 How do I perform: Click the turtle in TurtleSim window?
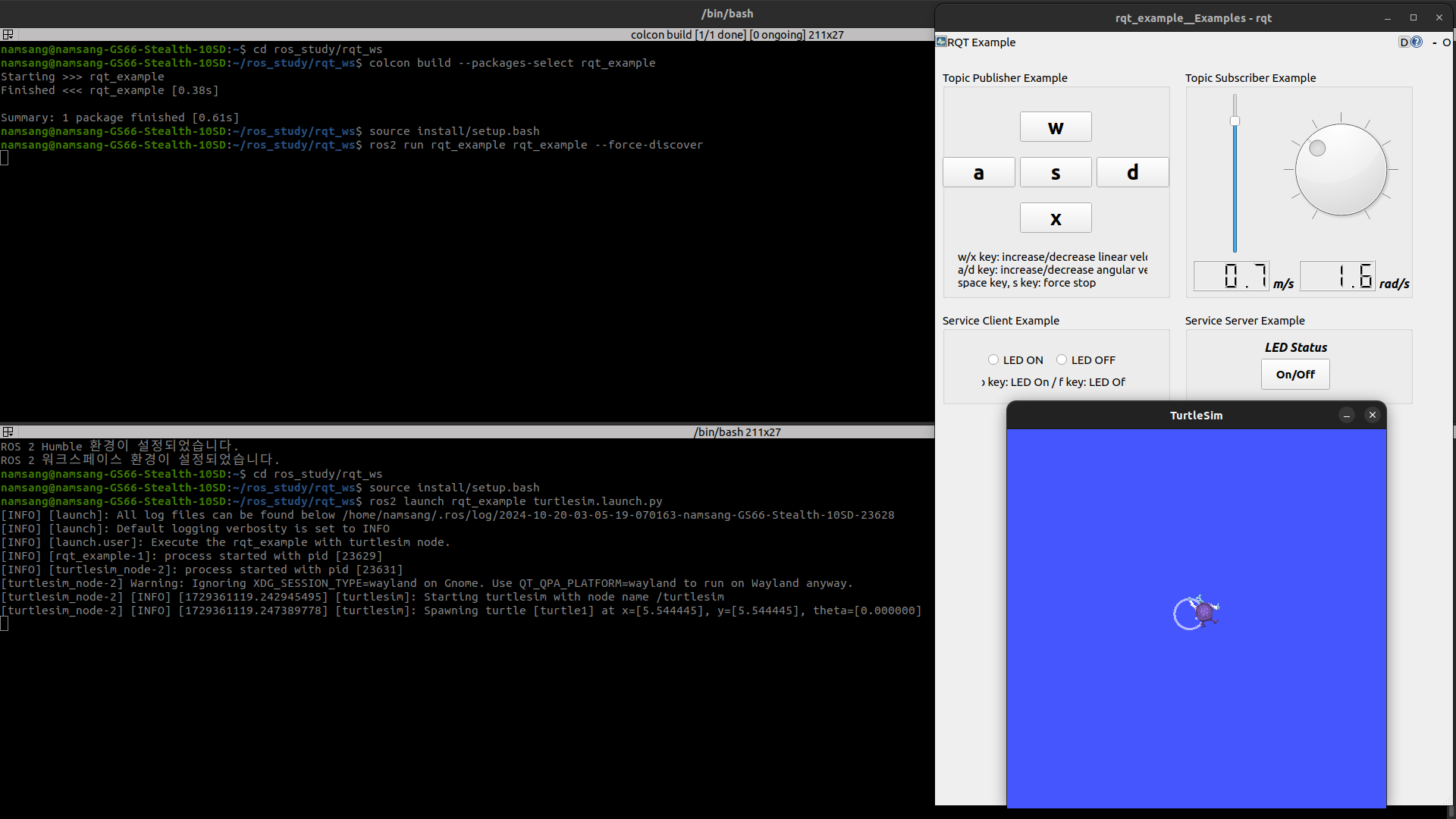[1204, 611]
